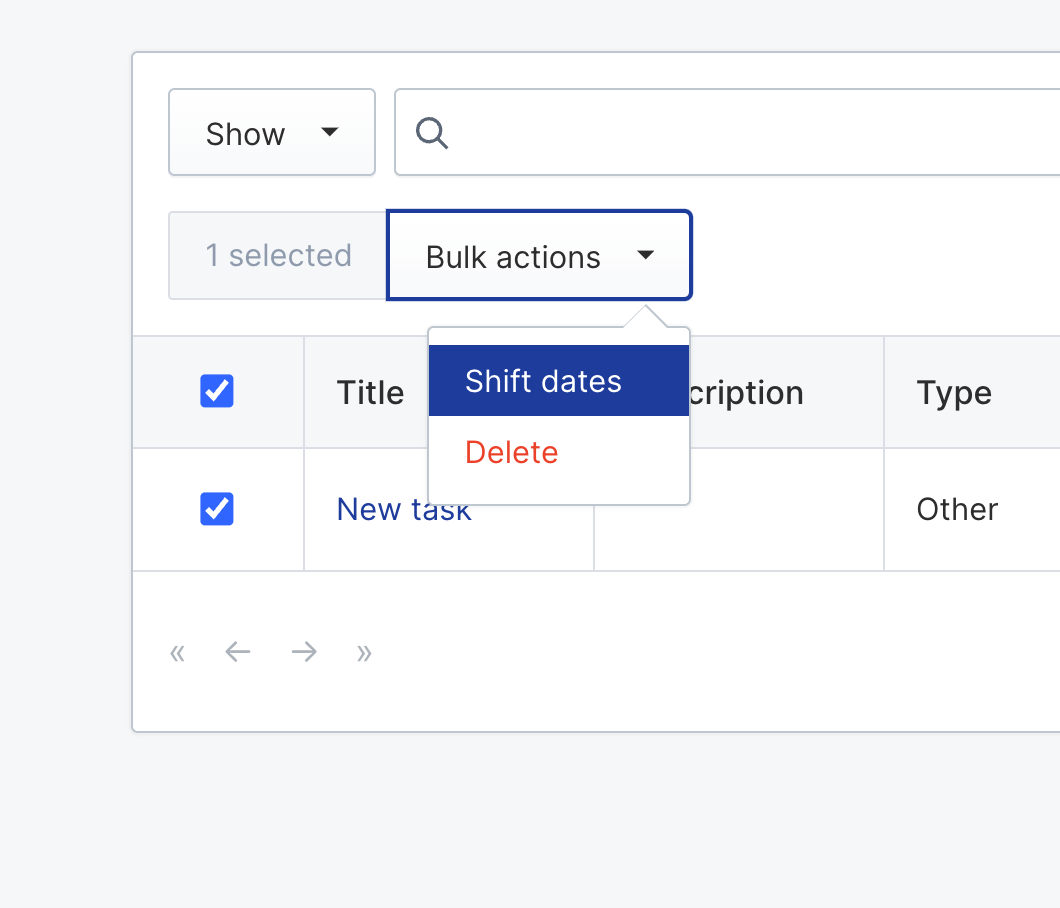The image size is (1060, 908).
Task: Click the caret arrow in Show button
Action: point(329,132)
